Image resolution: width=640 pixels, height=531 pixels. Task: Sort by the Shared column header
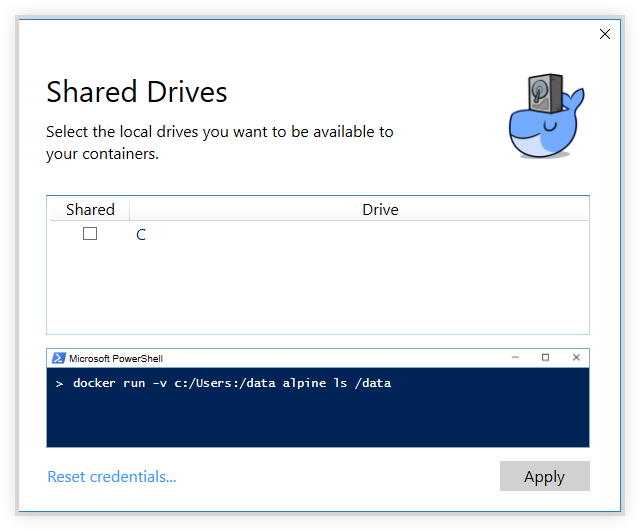(90, 209)
